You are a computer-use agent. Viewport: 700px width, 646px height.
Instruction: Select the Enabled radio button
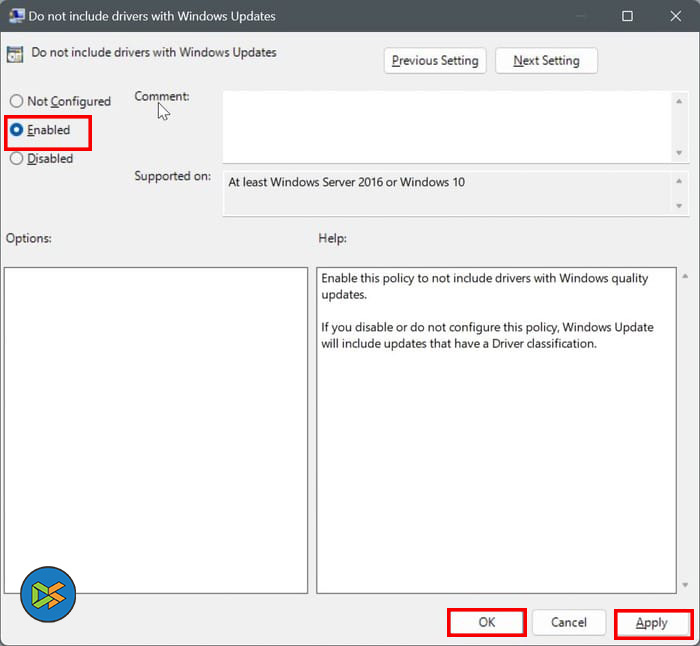point(17,130)
